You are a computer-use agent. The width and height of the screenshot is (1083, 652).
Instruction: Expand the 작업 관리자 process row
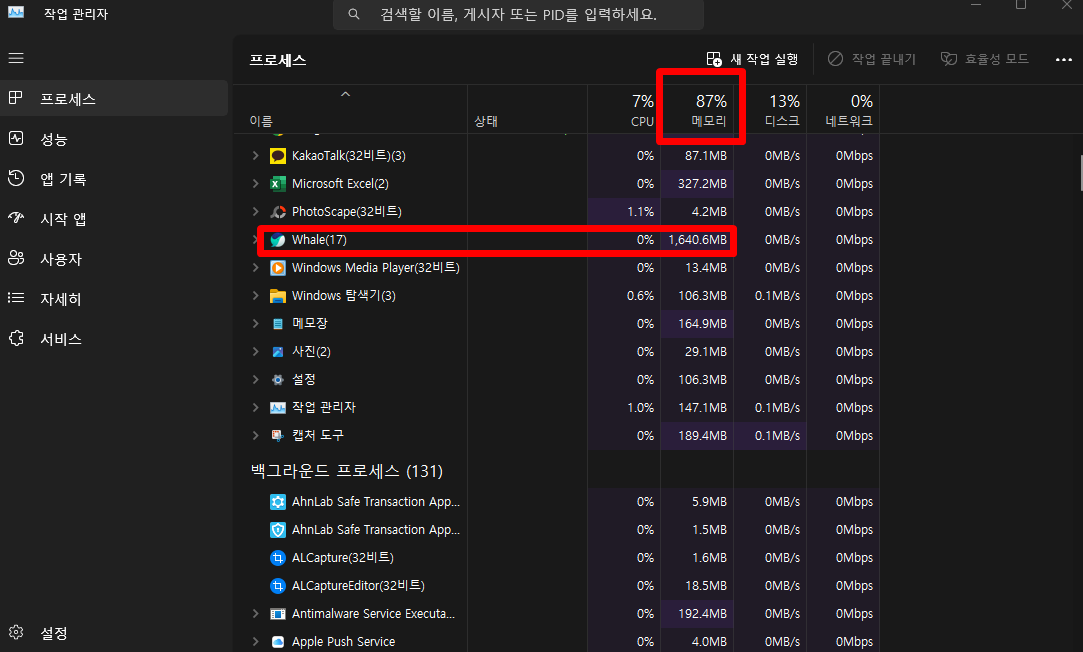[256, 408]
